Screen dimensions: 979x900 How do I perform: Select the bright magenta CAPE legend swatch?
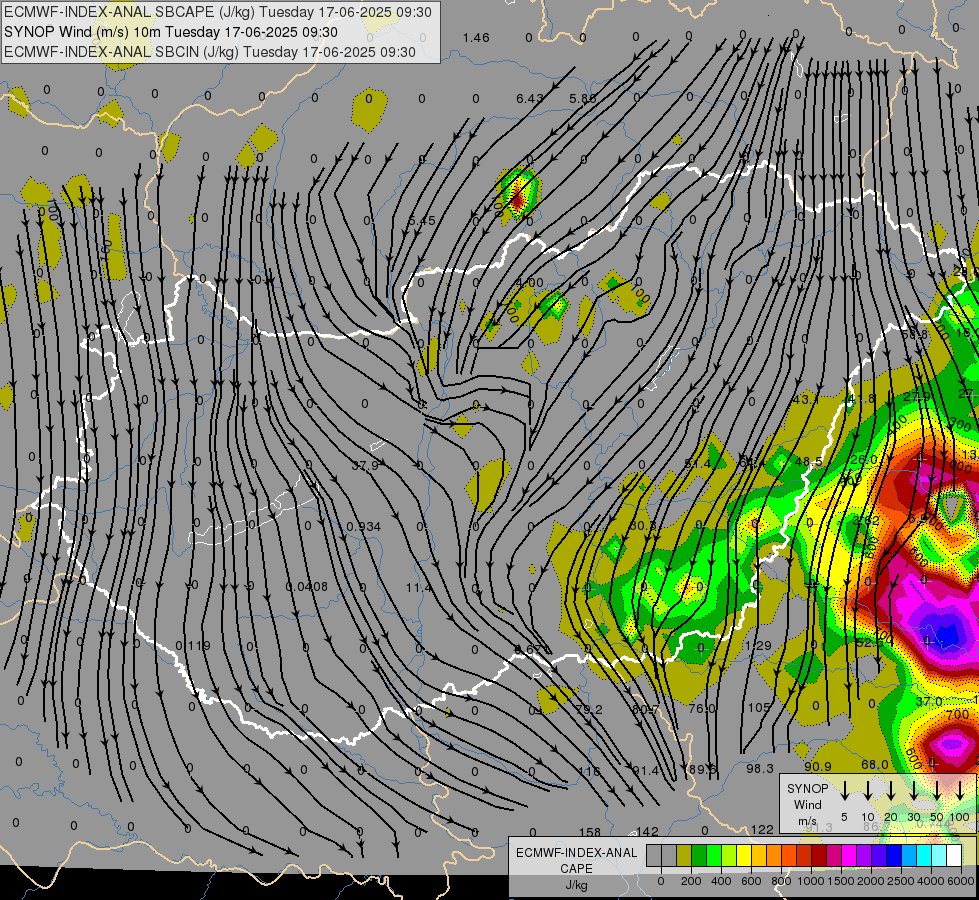[x=849, y=855]
